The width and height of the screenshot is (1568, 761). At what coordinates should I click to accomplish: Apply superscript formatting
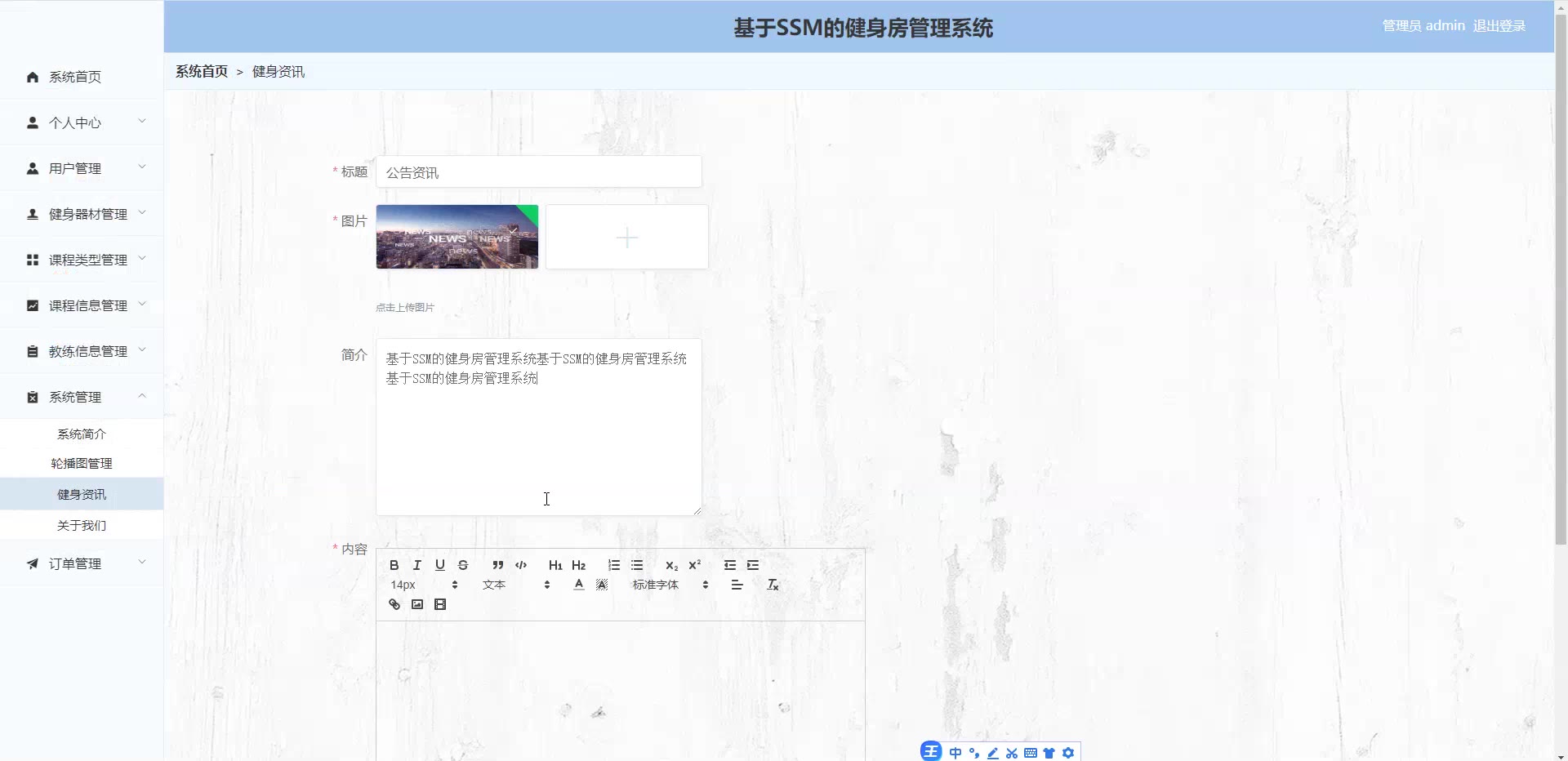695,565
